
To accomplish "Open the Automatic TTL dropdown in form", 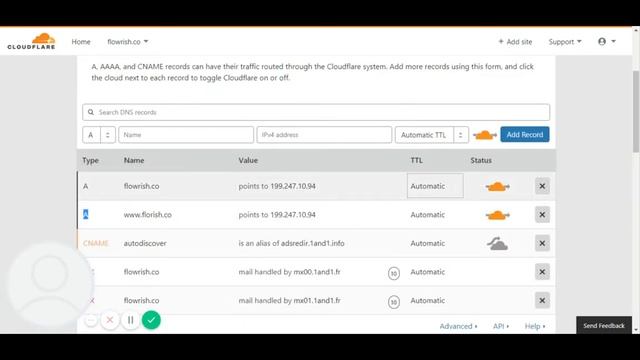I will (431, 135).
